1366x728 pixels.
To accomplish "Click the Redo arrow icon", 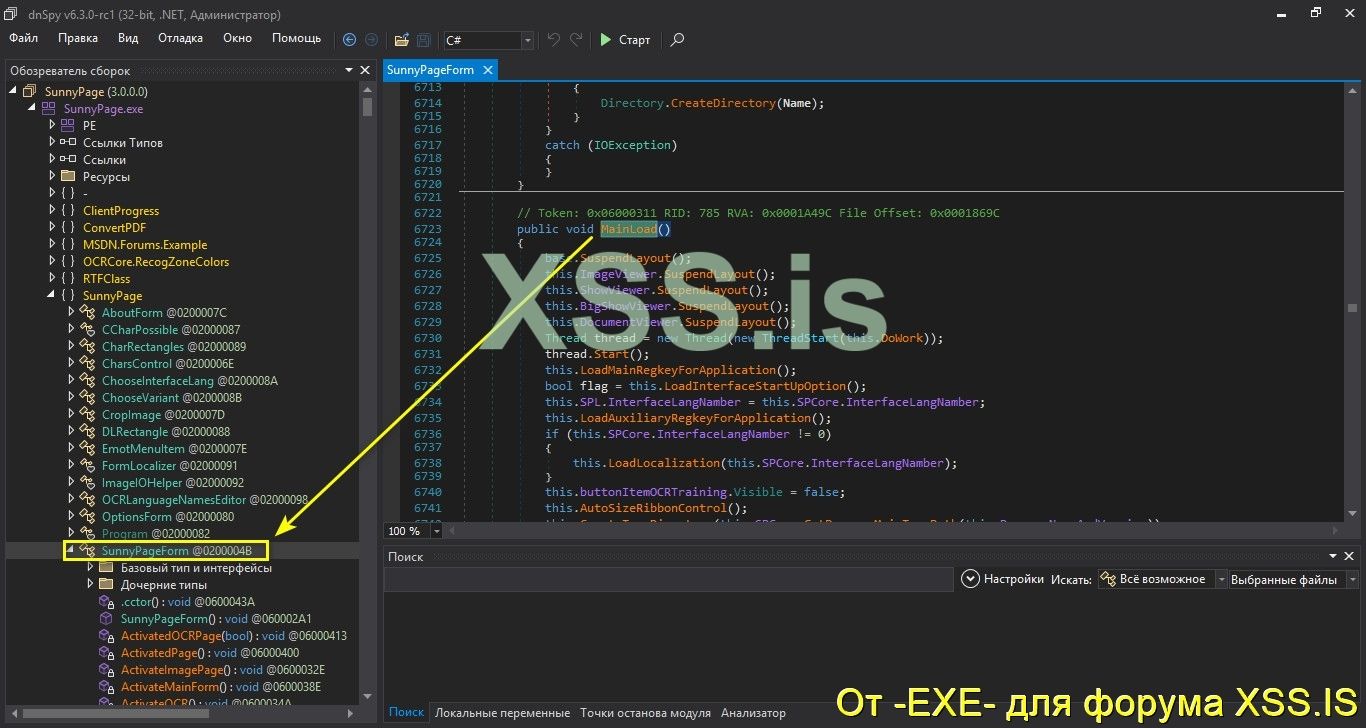I will point(575,40).
